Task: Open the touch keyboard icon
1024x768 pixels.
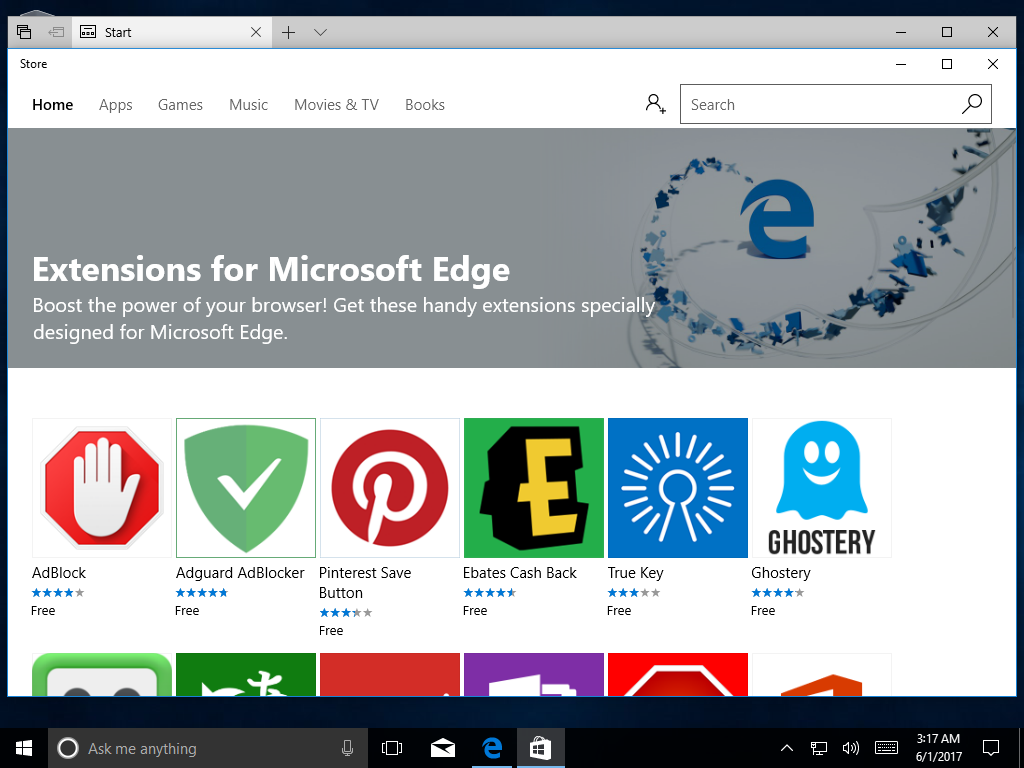Action: coord(886,748)
